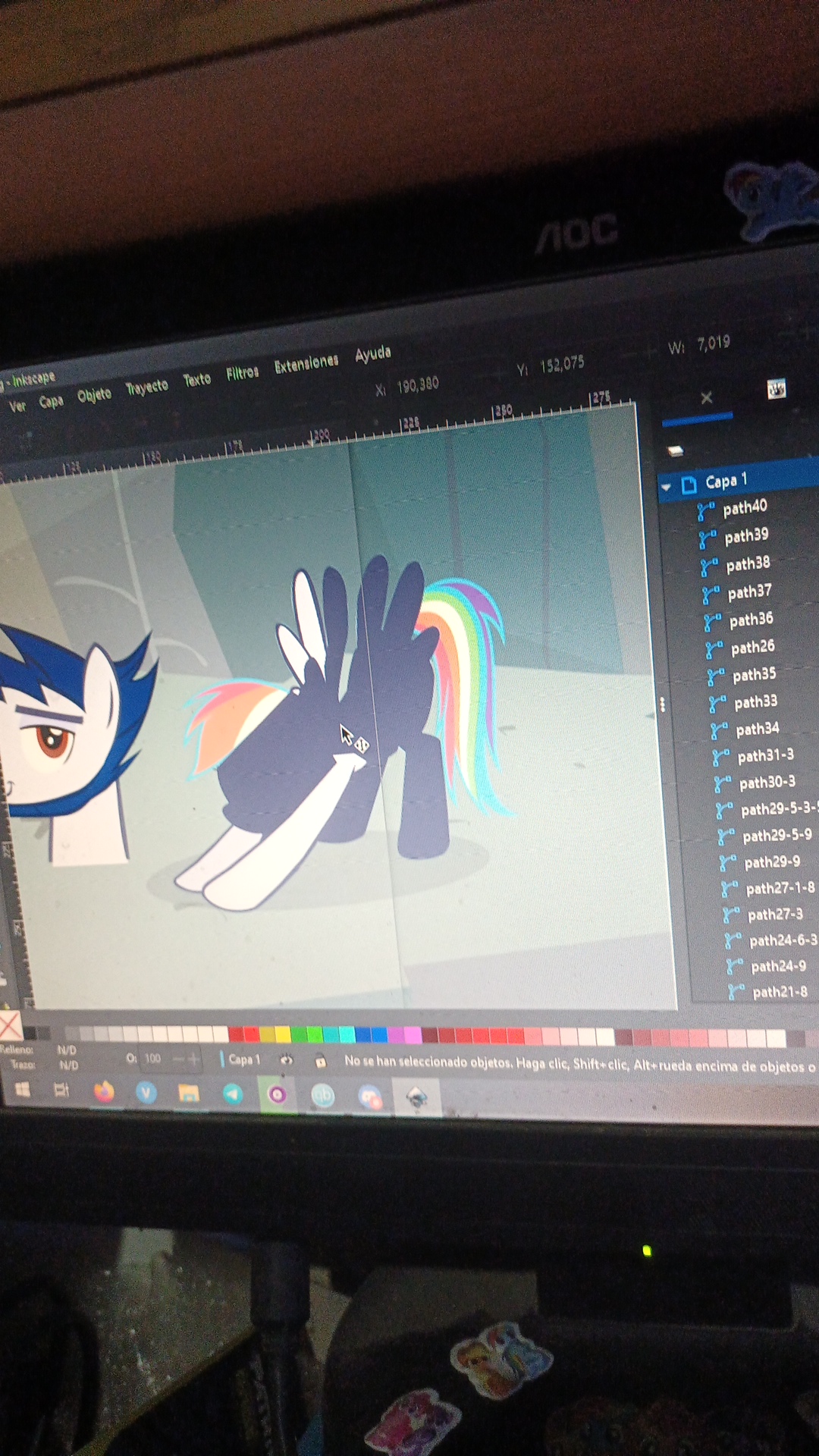Image resolution: width=819 pixels, height=1456 pixels.
Task: Open Firefox from the taskbar
Action: coord(104,1092)
